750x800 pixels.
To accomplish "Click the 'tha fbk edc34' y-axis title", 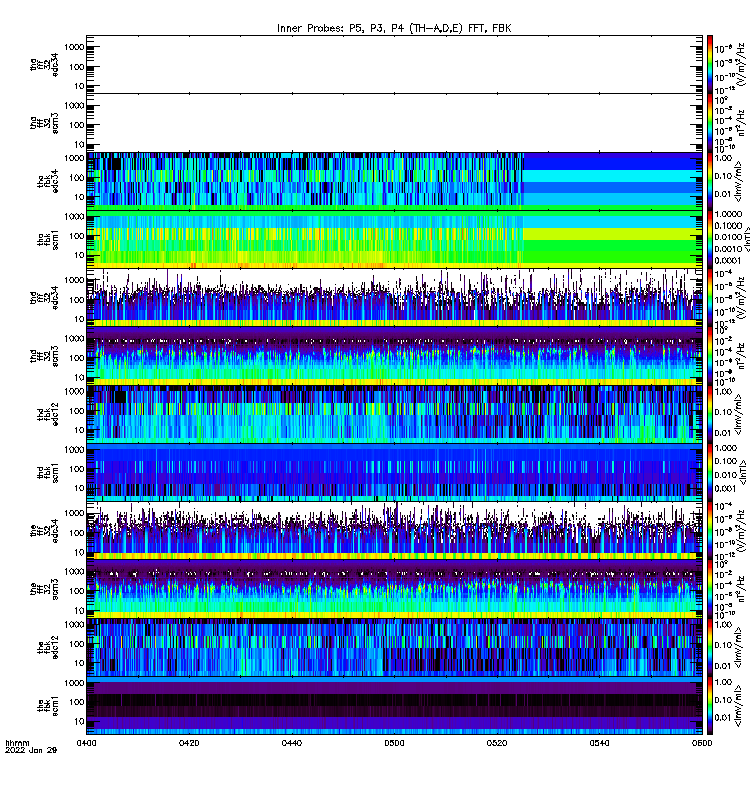I will point(48,181).
